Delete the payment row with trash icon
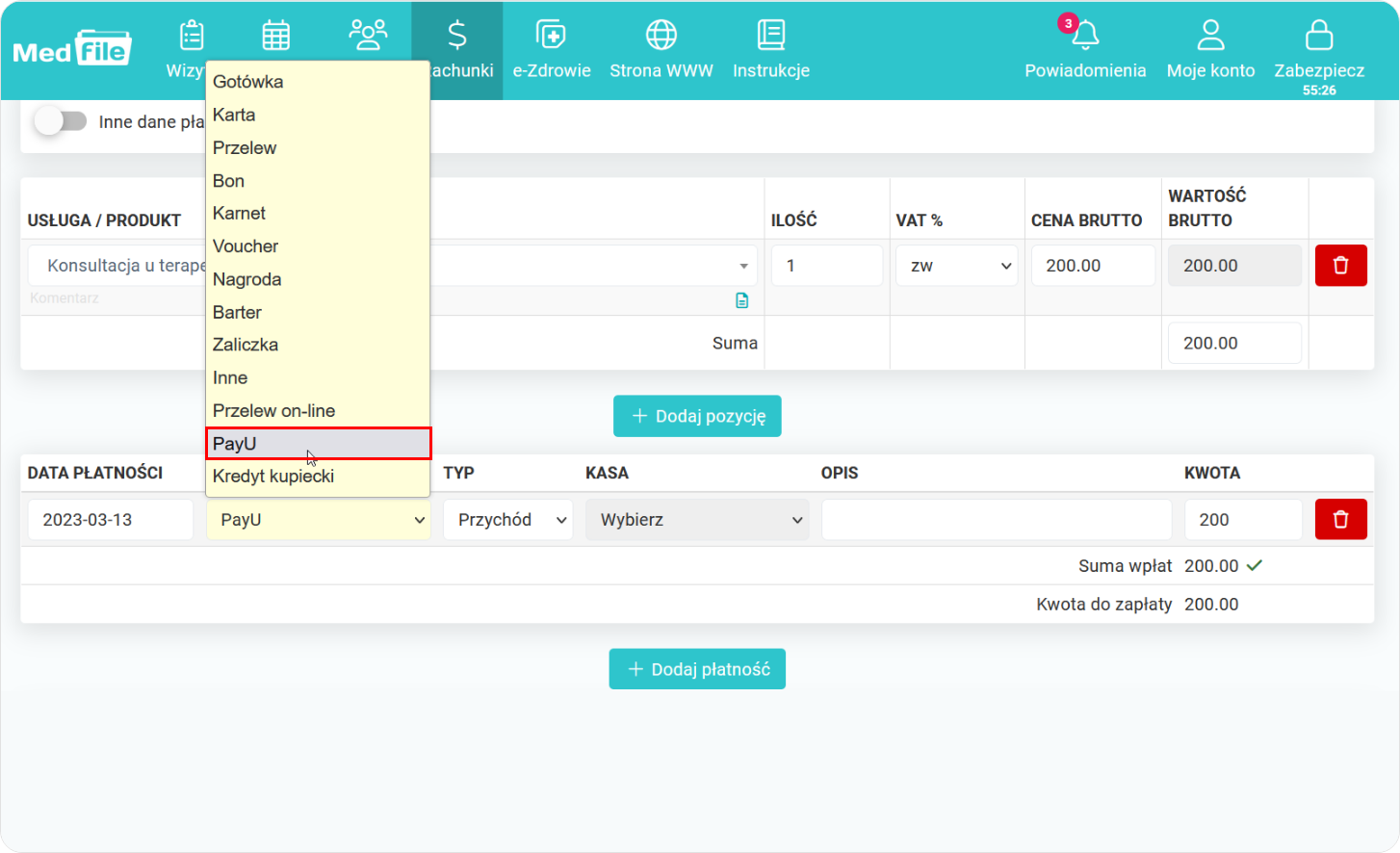This screenshot has width=1400, height=853. 1340,520
